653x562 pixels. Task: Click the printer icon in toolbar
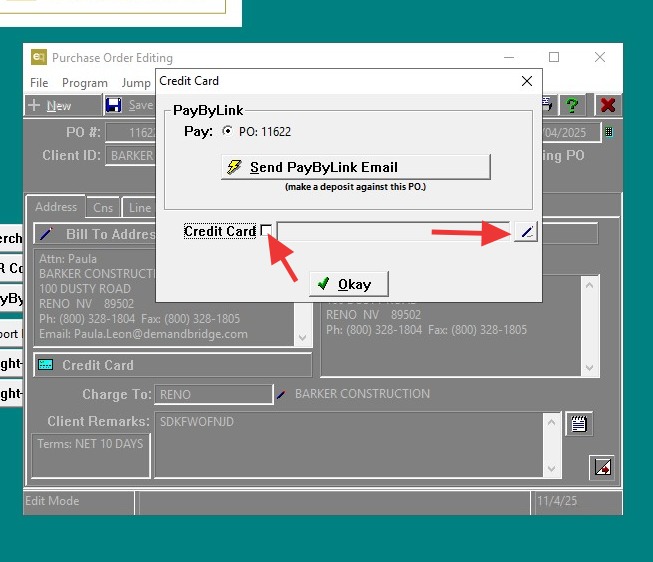click(546, 105)
